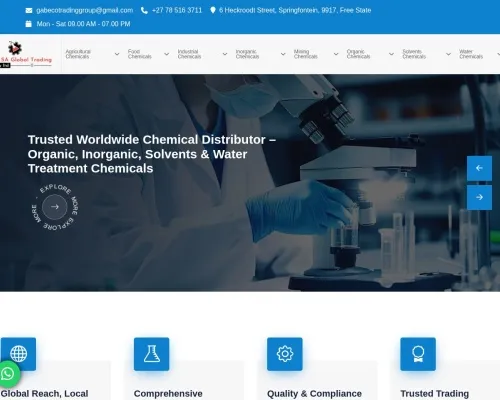Open the Inorganic Chemicals menu
The width and height of the screenshot is (500, 400).
coord(247,54)
